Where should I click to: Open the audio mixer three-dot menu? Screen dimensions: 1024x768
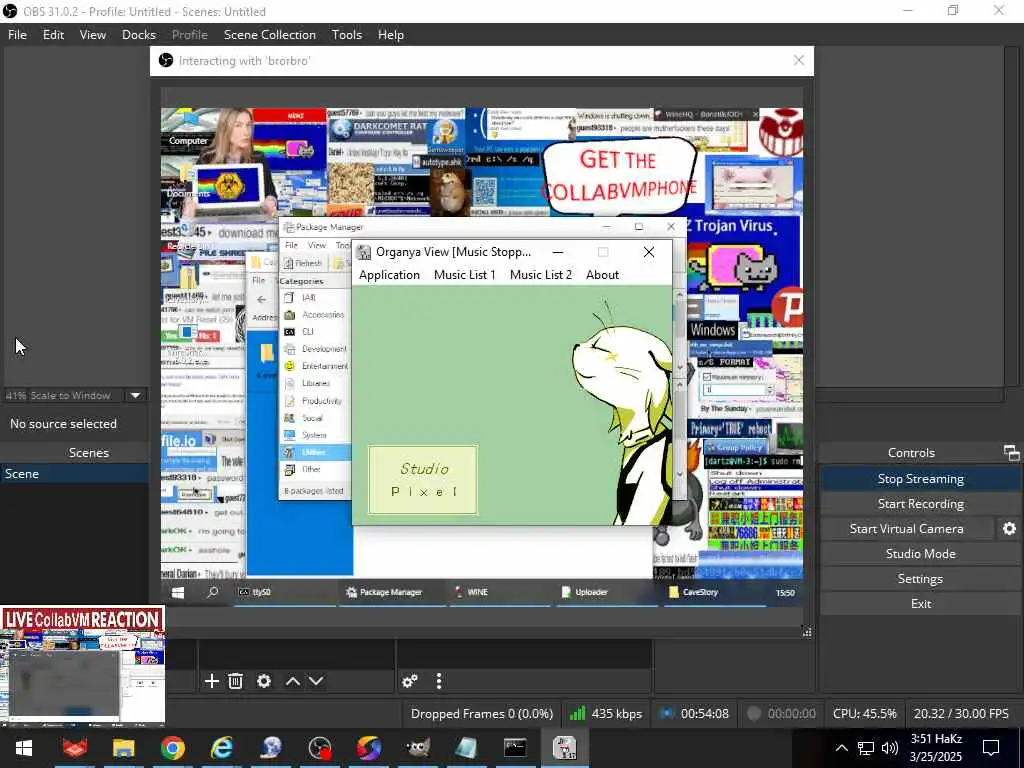(439, 681)
